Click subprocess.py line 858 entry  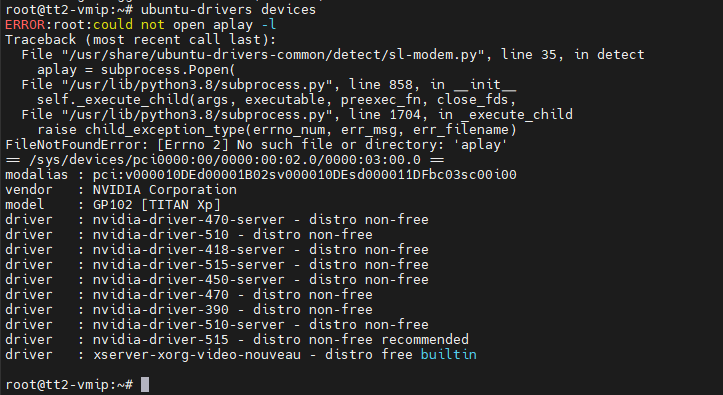pyautogui.click(x=268, y=84)
